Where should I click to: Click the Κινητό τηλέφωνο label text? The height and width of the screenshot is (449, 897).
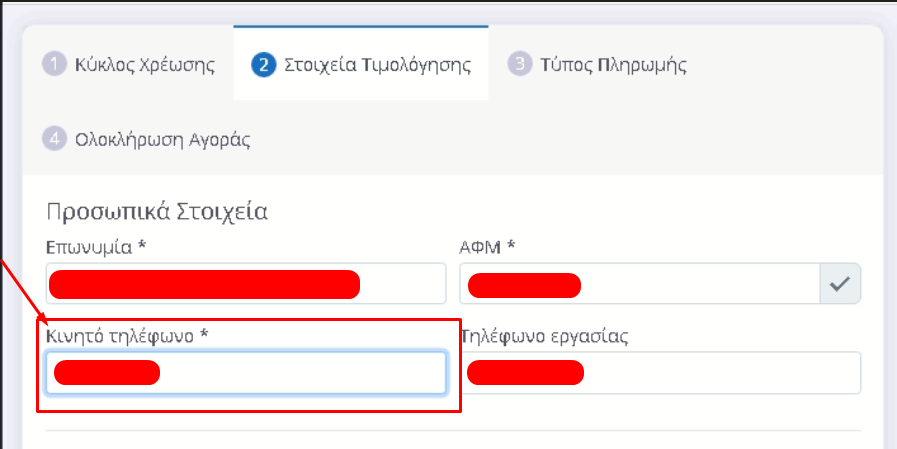[120, 336]
